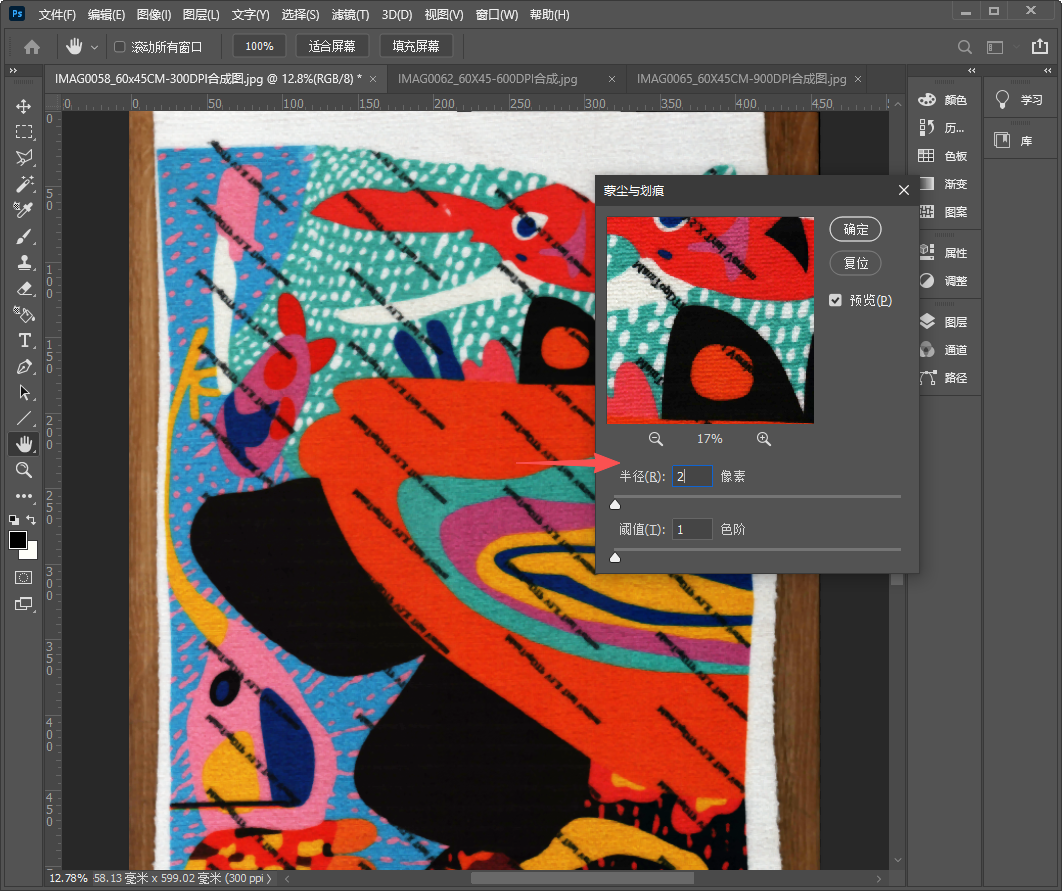Select the Brush tool
This screenshot has height=891, width=1062.
(x=23, y=237)
